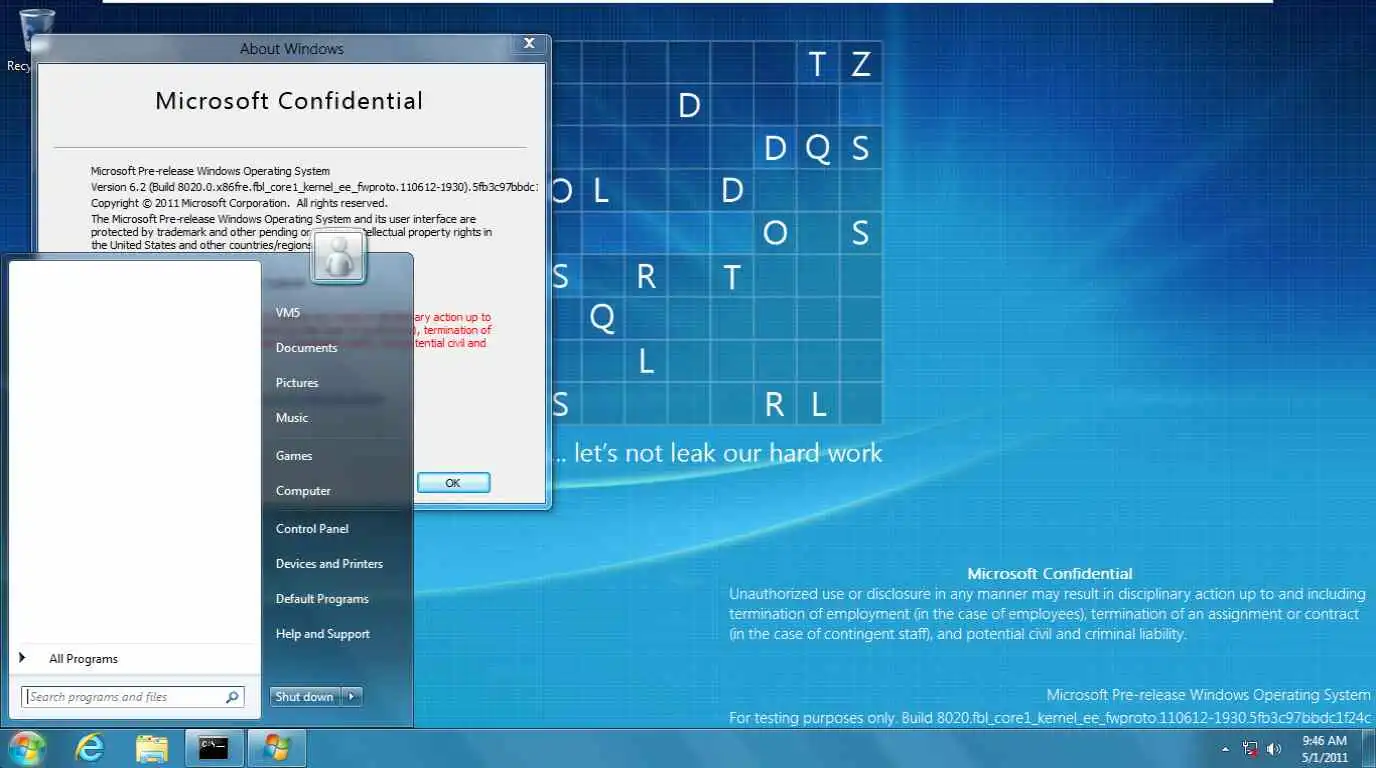Image resolution: width=1376 pixels, height=768 pixels.
Task: Open Pictures from Start menu
Action: click(297, 383)
